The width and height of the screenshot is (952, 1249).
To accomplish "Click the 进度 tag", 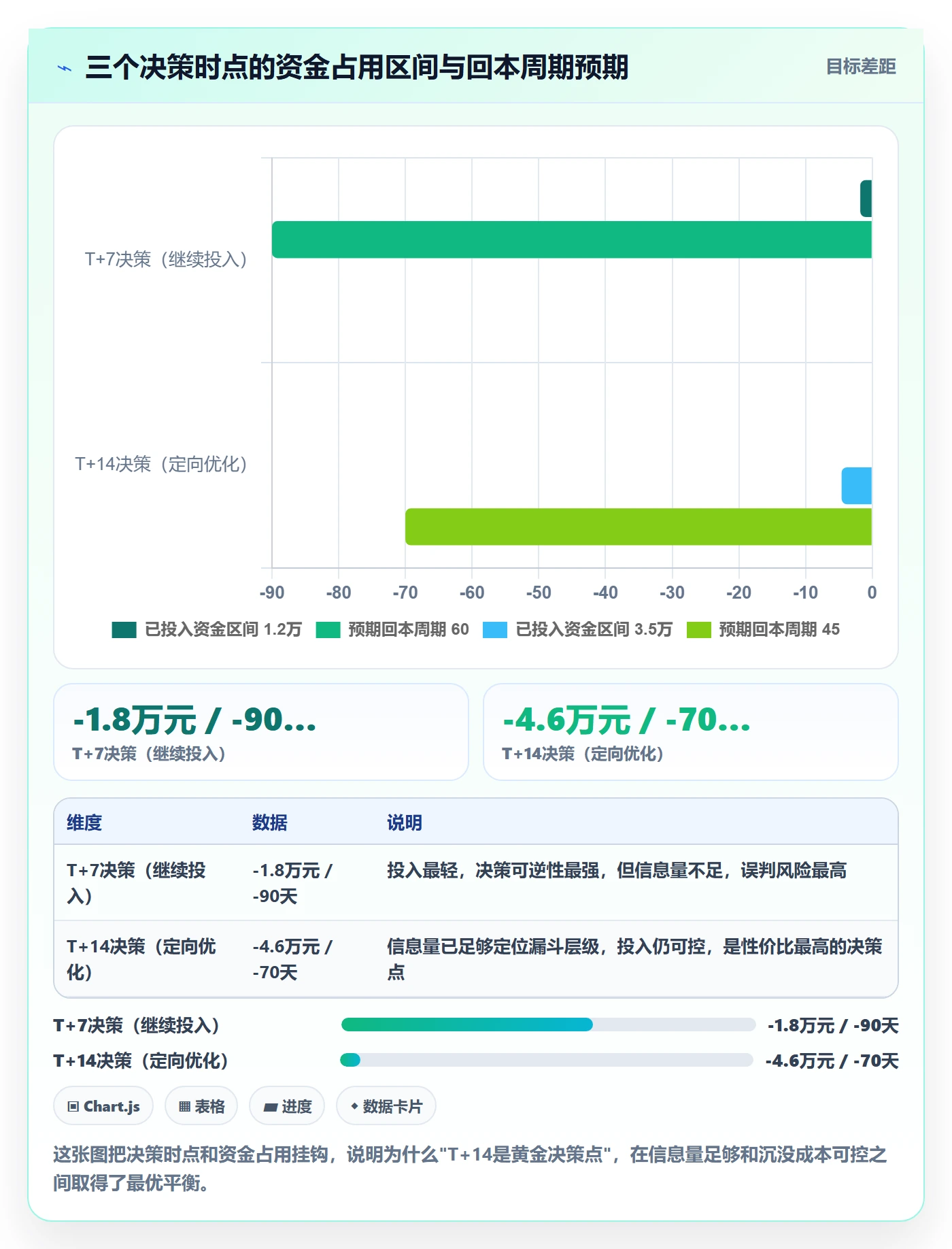I will [287, 1106].
